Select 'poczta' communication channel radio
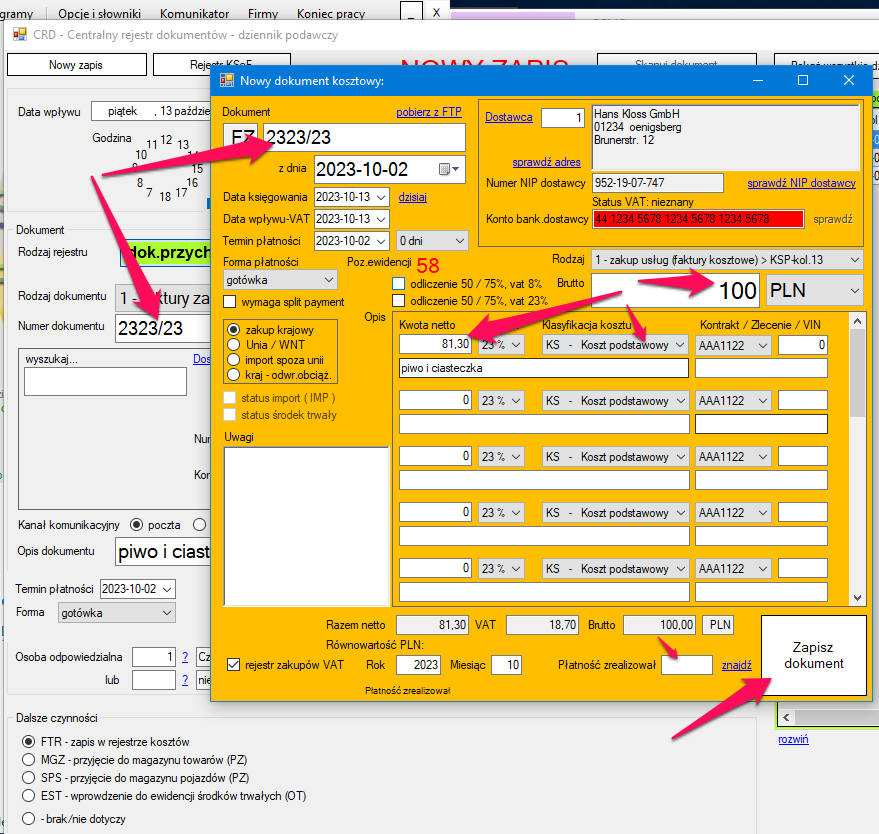The image size is (879, 834). [x=136, y=525]
